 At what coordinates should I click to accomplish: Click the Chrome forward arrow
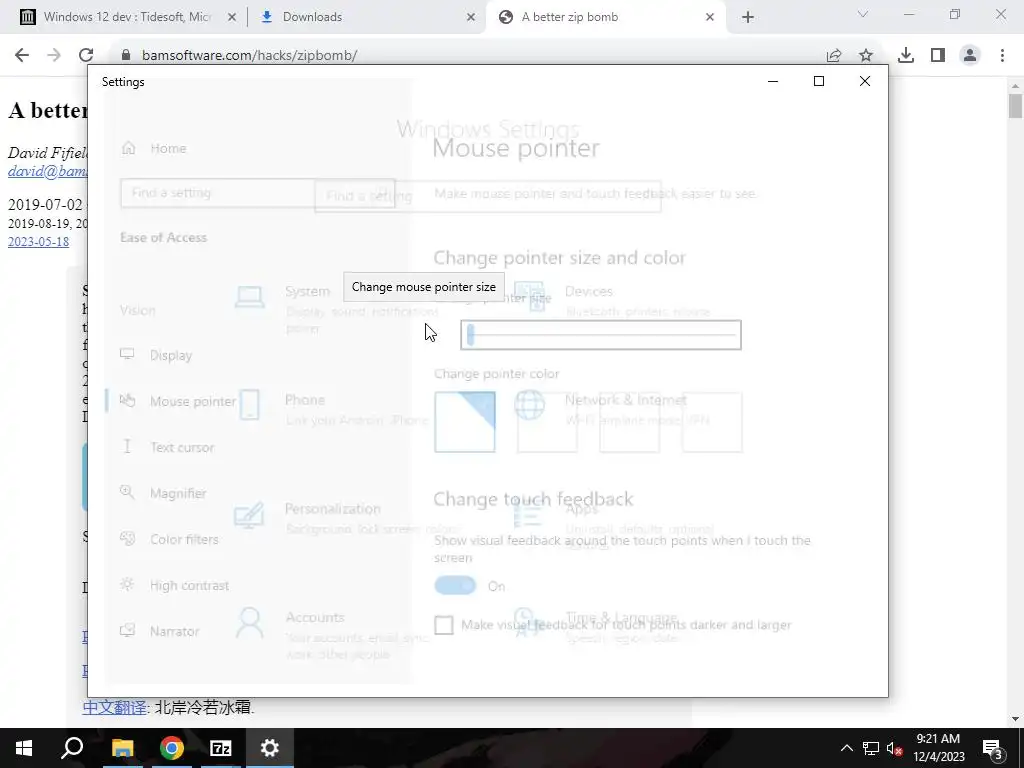[54, 55]
